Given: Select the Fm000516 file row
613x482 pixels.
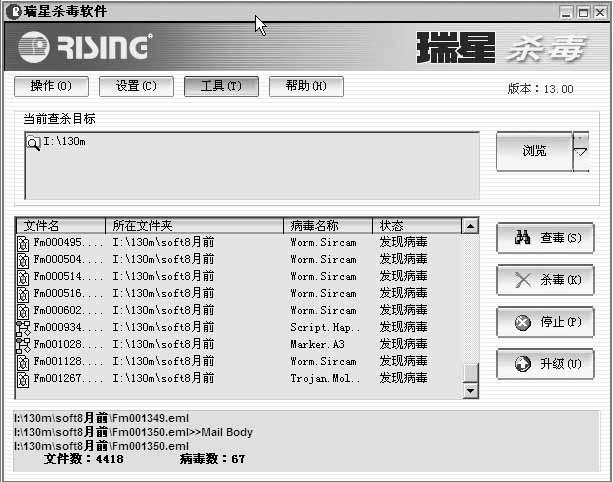Looking at the screenshot, I should click(239, 294).
